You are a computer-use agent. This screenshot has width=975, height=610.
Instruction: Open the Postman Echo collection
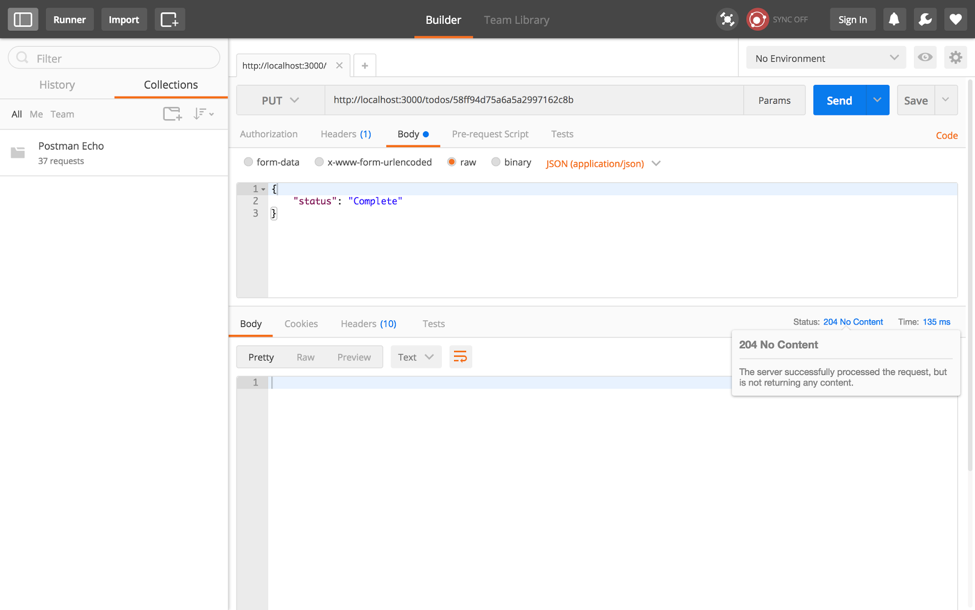pyautogui.click(x=114, y=152)
